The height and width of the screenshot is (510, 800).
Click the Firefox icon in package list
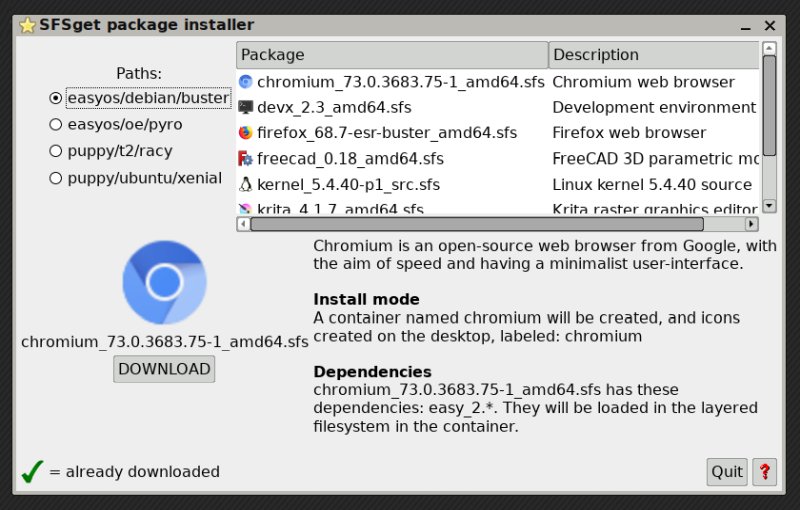pos(245,133)
